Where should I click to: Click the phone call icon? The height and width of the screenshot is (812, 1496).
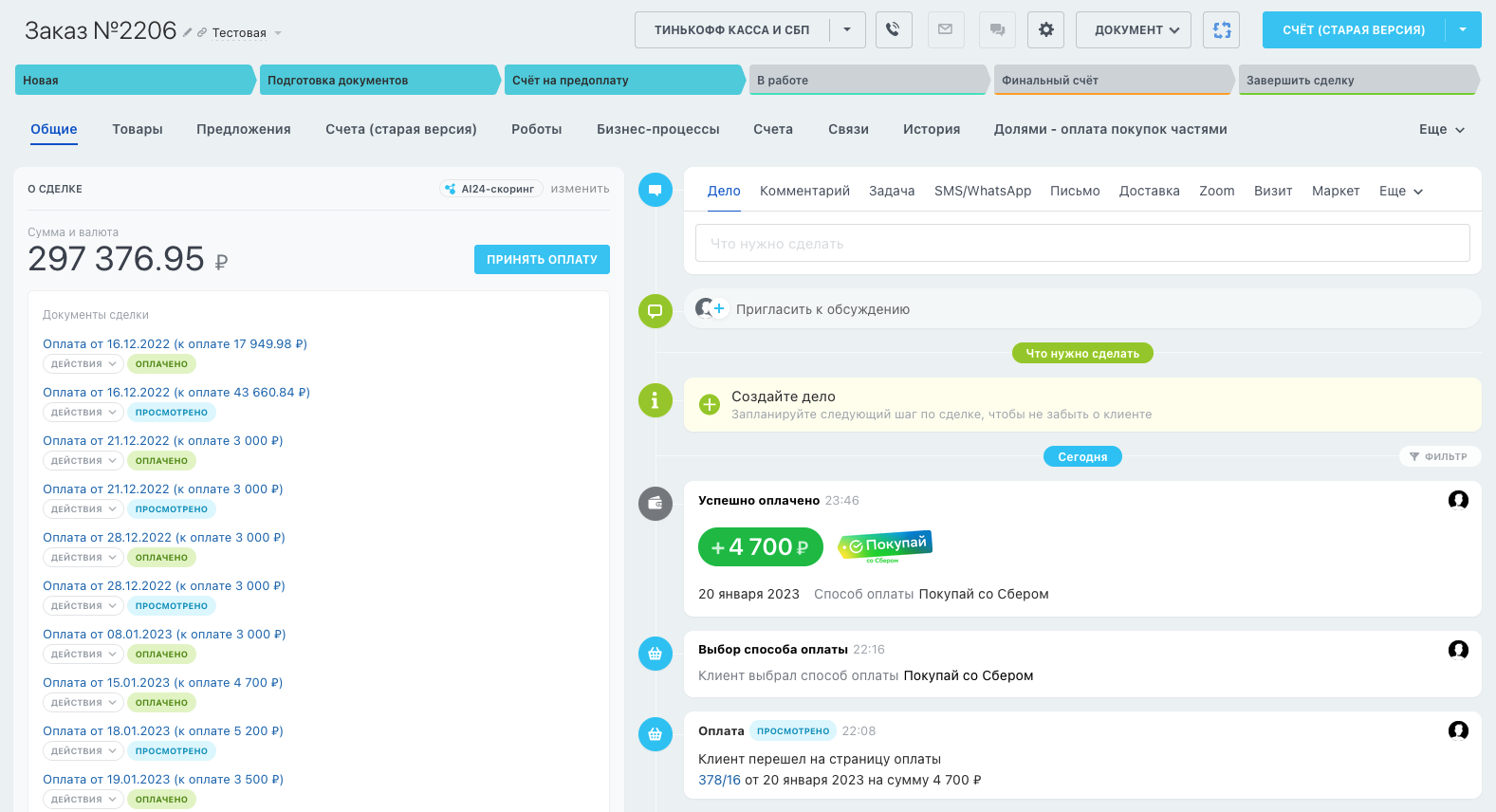point(893,29)
